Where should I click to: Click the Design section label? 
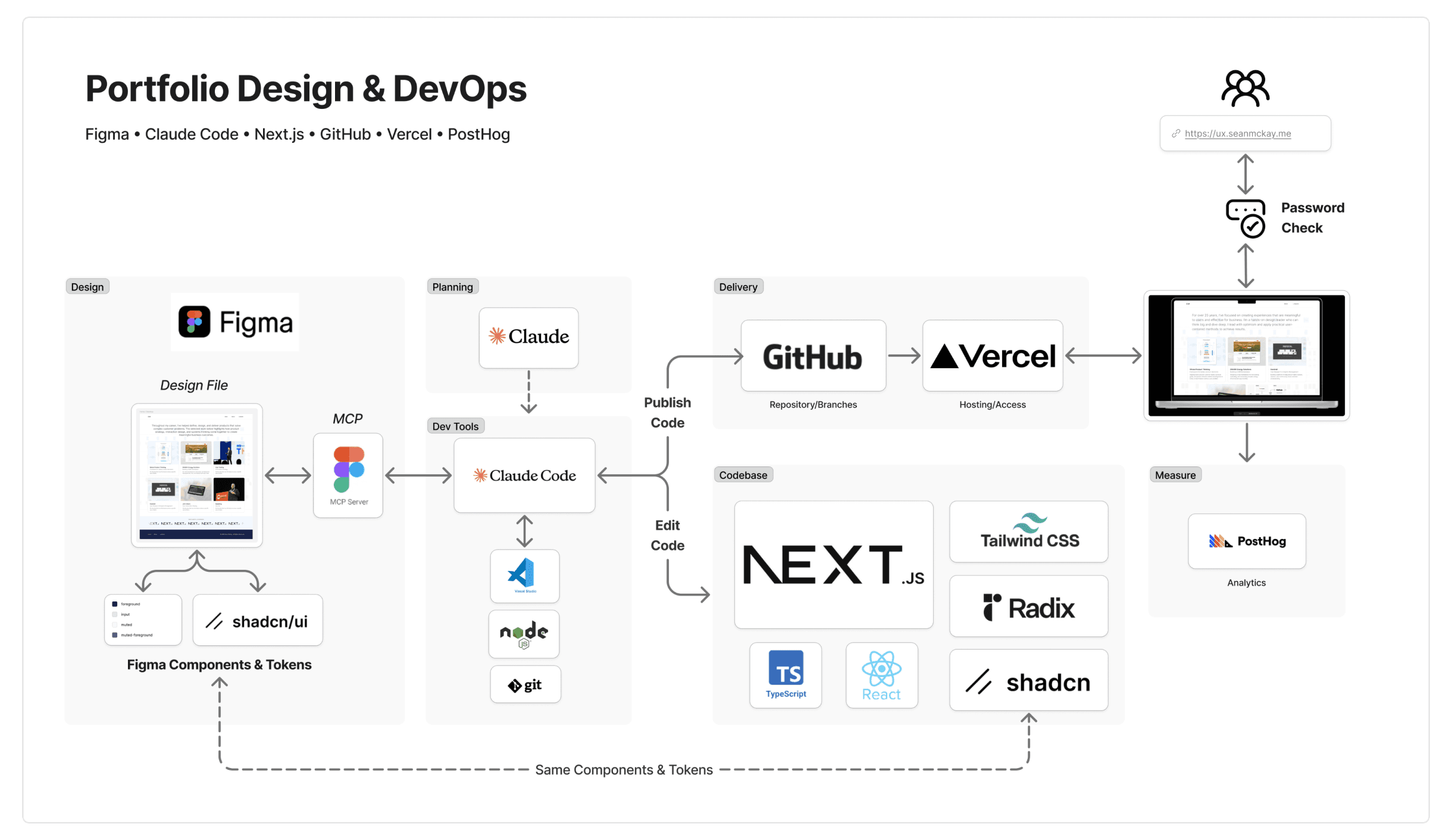[x=87, y=287]
